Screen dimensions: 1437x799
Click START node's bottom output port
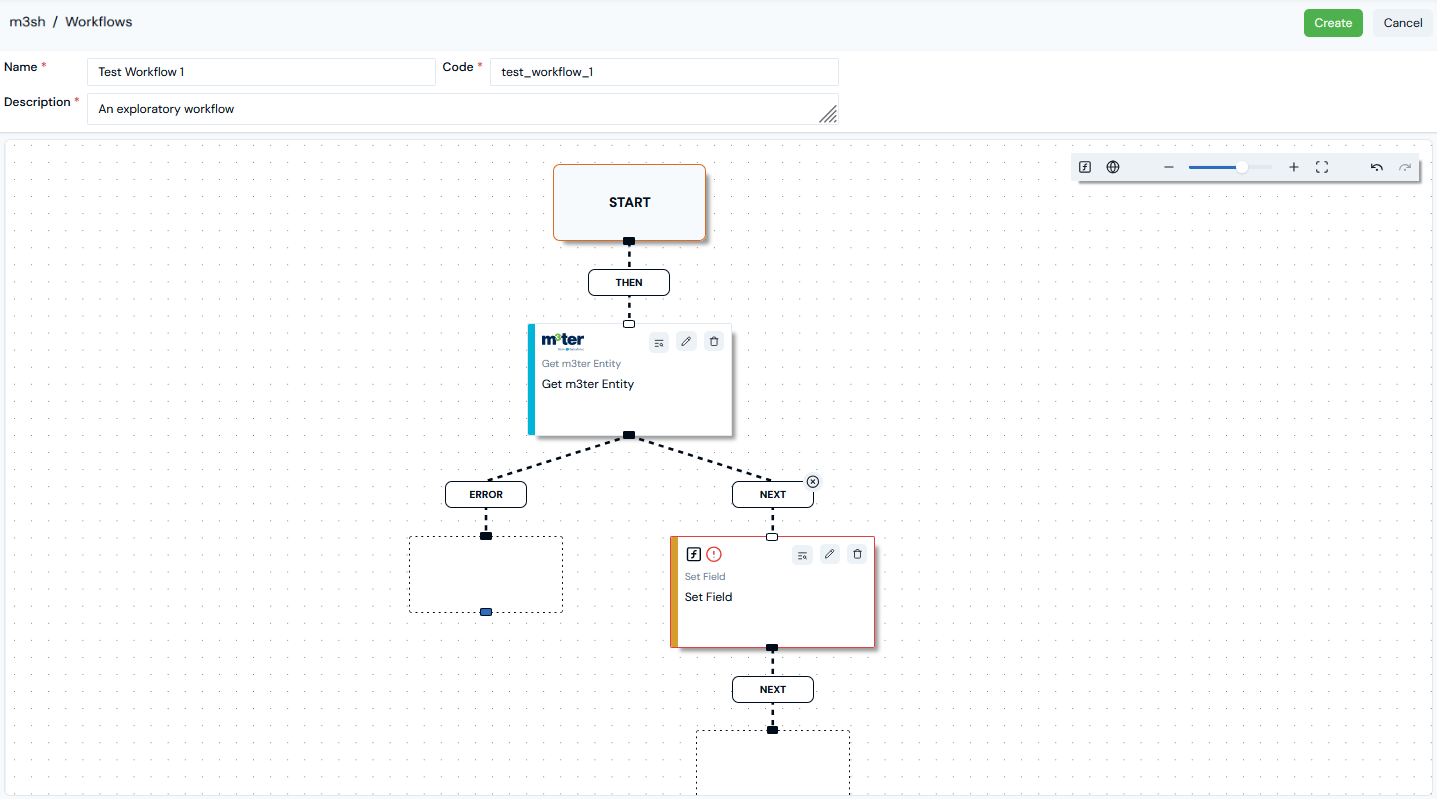point(629,241)
